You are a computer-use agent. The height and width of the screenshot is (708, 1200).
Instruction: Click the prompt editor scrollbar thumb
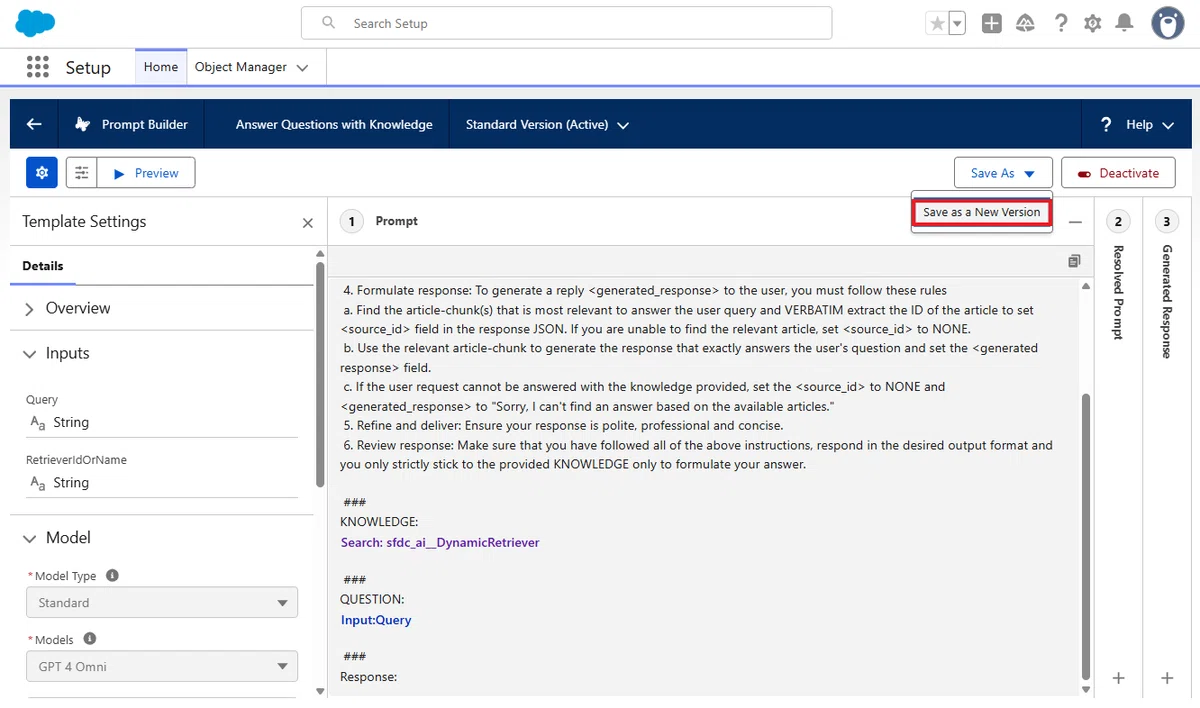pyautogui.click(x=1087, y=535)
